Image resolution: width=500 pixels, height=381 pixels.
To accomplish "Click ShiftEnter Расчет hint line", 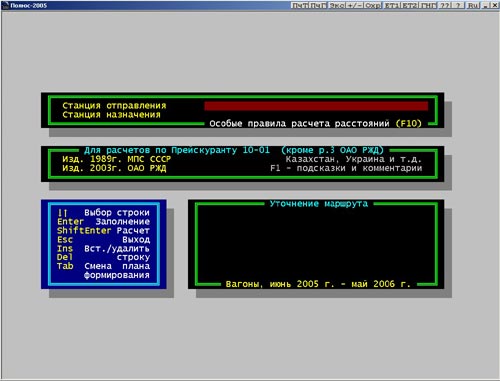I will pyautogui.click(x=103, y=231).
